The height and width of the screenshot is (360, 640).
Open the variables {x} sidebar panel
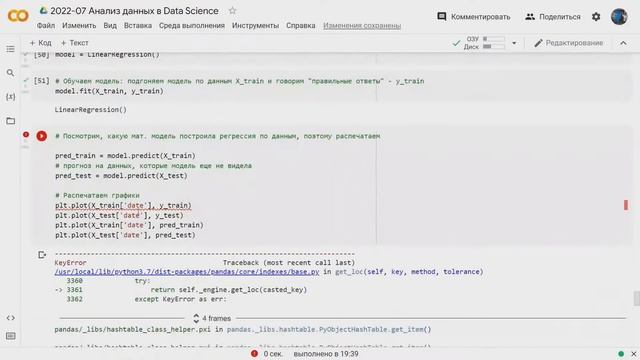coord(11,97)
